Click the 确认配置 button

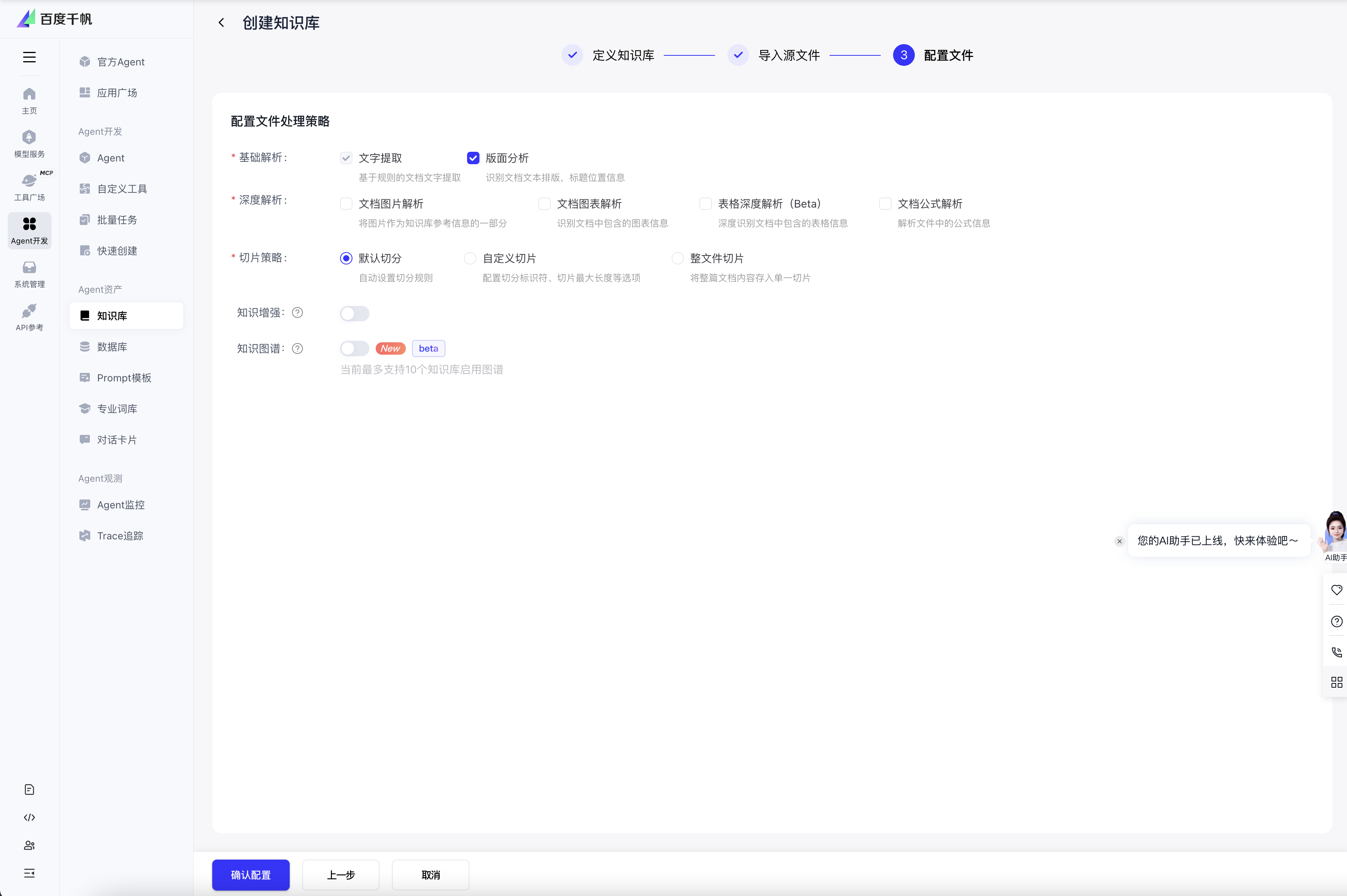coord(250,875)
